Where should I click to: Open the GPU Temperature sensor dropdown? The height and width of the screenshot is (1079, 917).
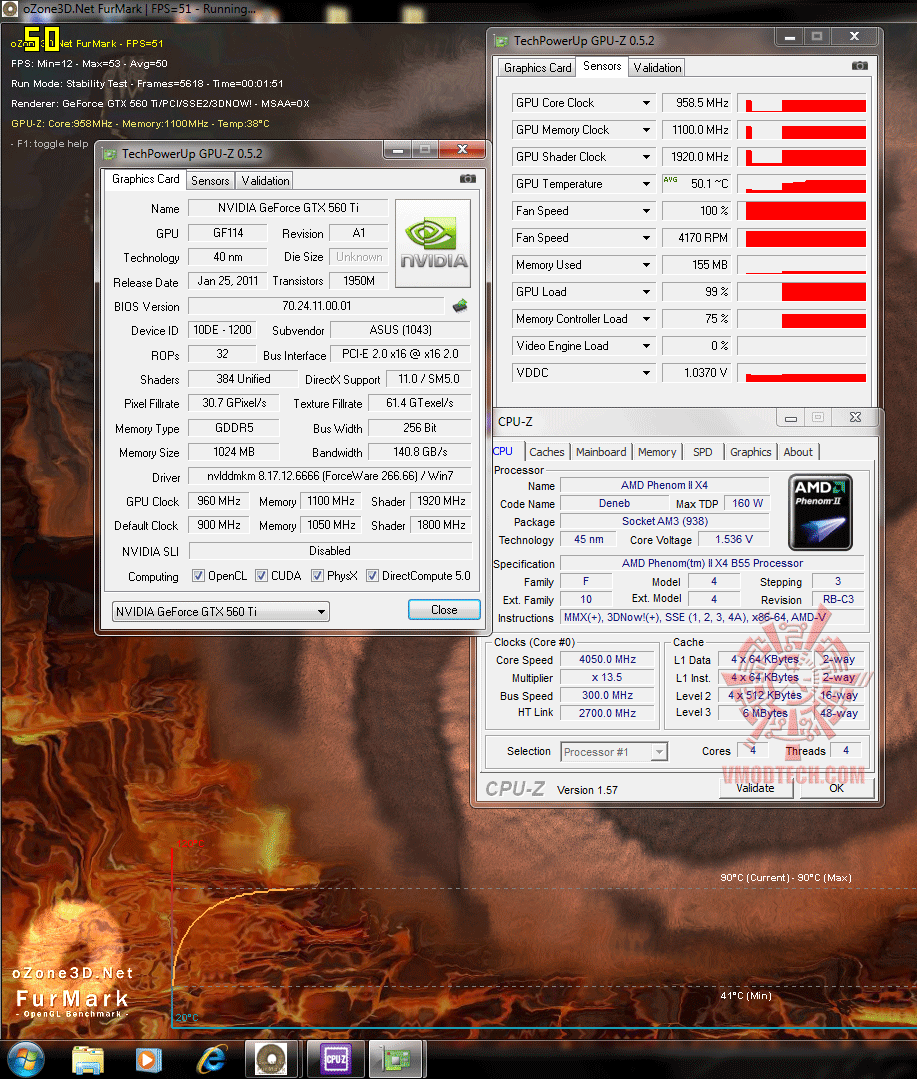(646, 184)
